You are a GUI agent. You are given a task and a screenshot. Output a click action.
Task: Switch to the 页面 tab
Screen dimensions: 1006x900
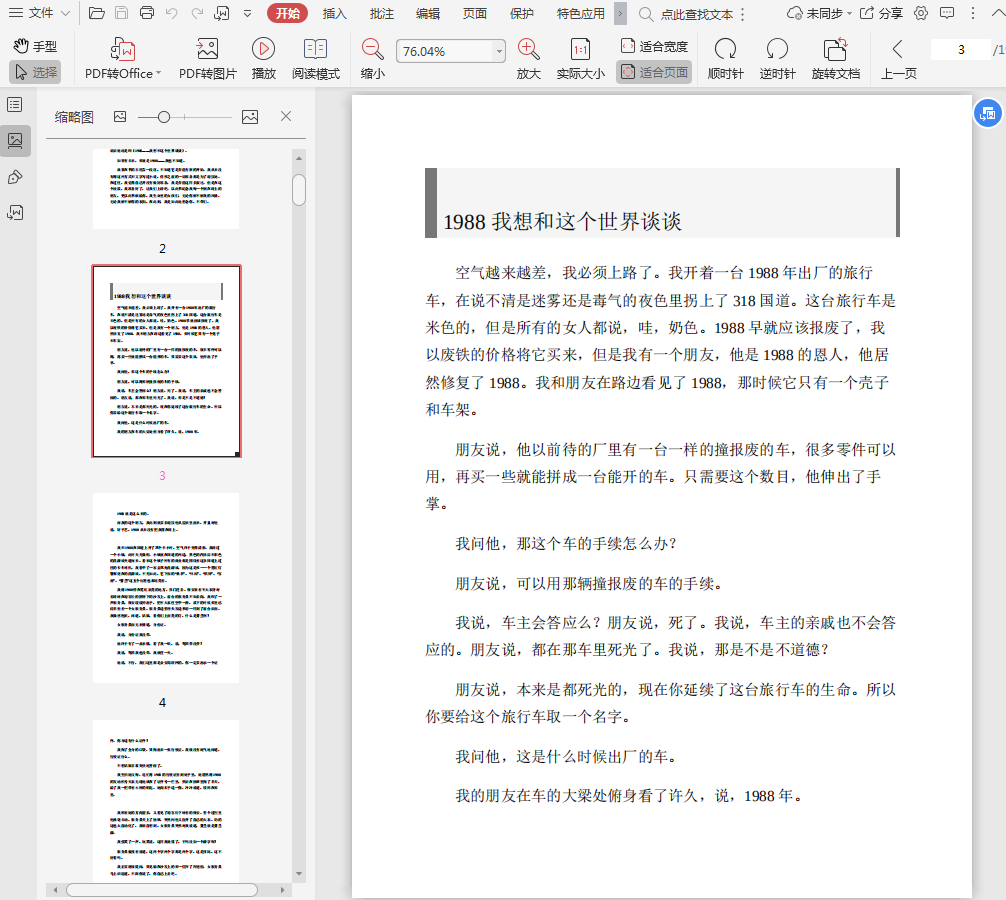(475, 13)
